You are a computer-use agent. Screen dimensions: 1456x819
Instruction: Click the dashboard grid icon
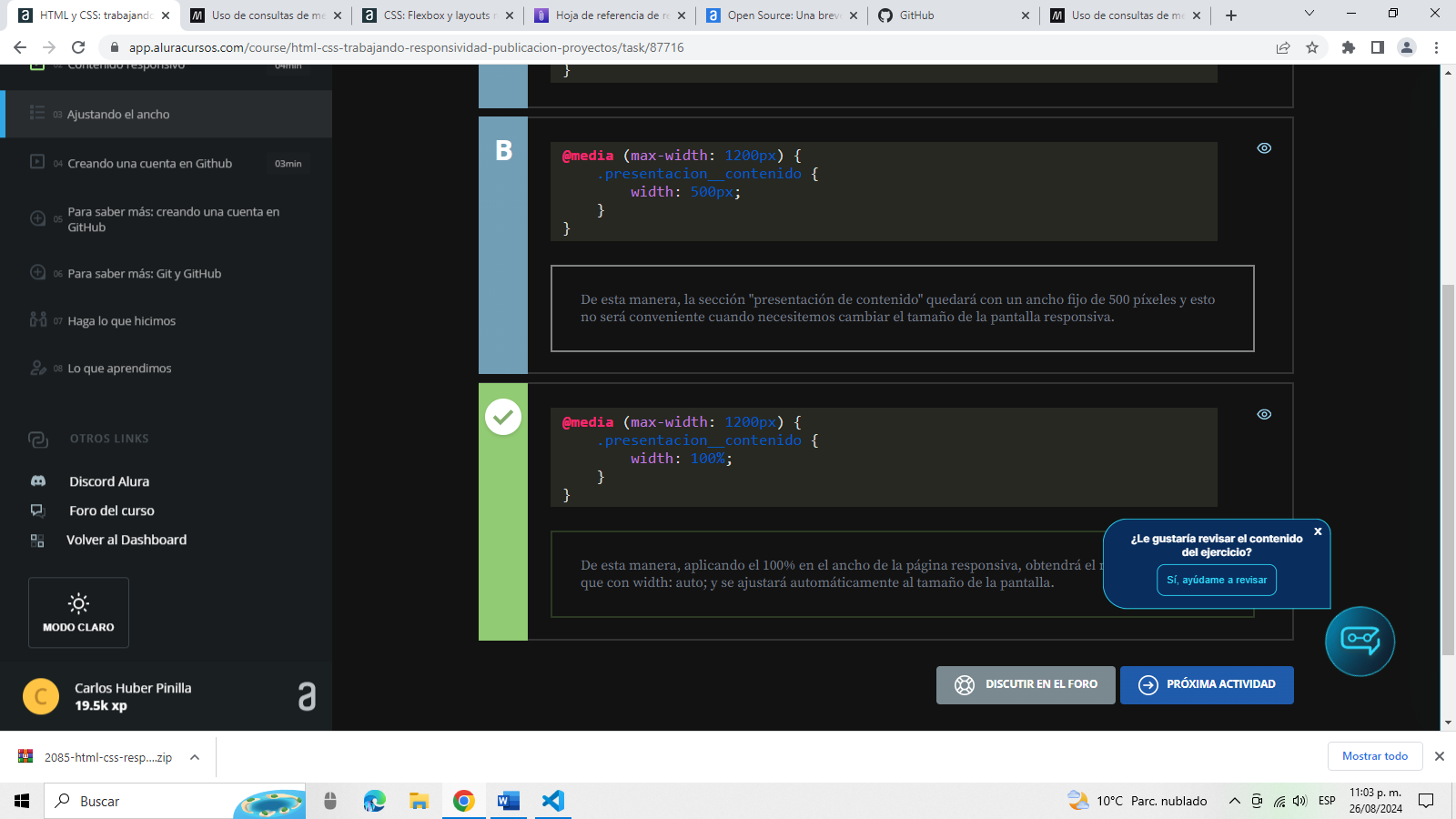(37, 541)
